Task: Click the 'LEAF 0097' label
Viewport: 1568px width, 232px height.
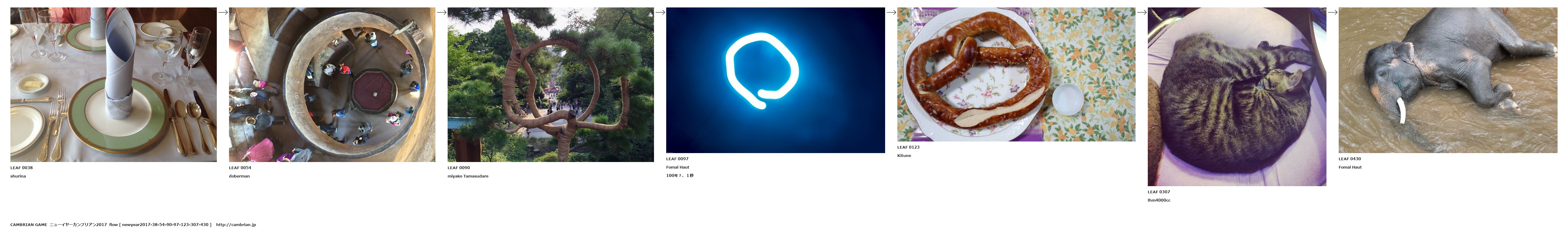Action: 677,158
